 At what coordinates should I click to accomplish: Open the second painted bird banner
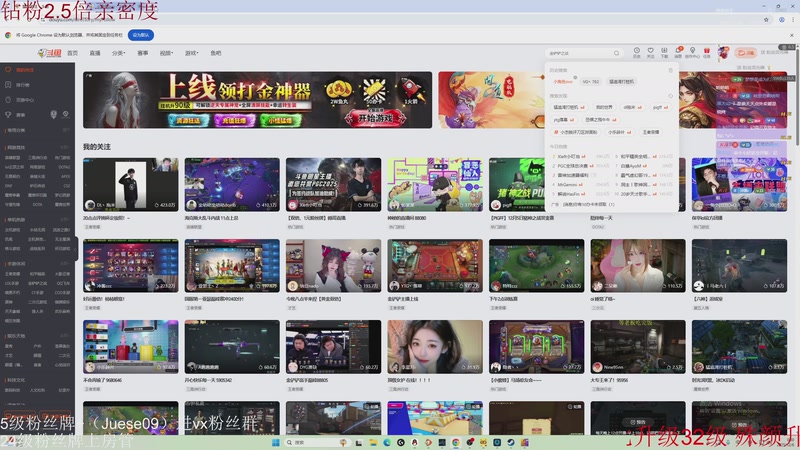pos(491,100)
